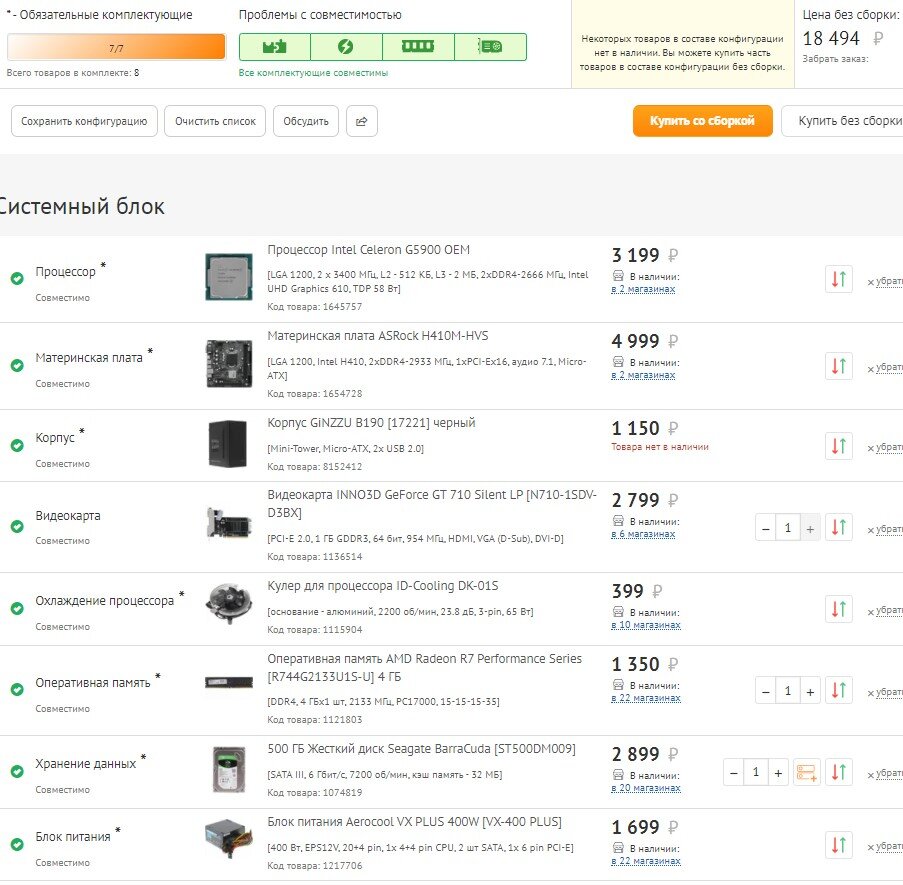Remove the case with убрать link

886,447
